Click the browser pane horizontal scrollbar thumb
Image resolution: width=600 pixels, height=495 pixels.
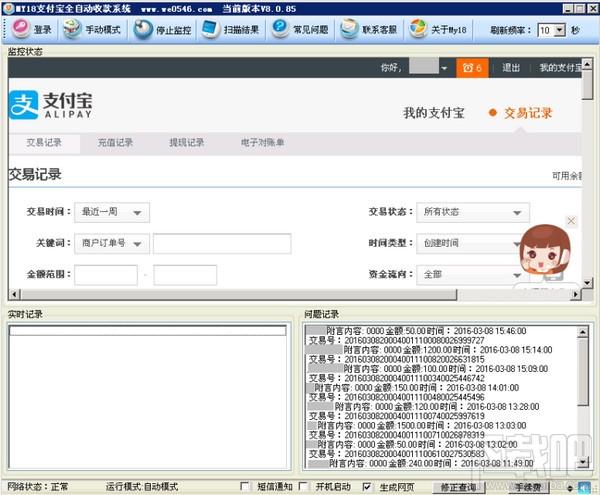(239, 294)
